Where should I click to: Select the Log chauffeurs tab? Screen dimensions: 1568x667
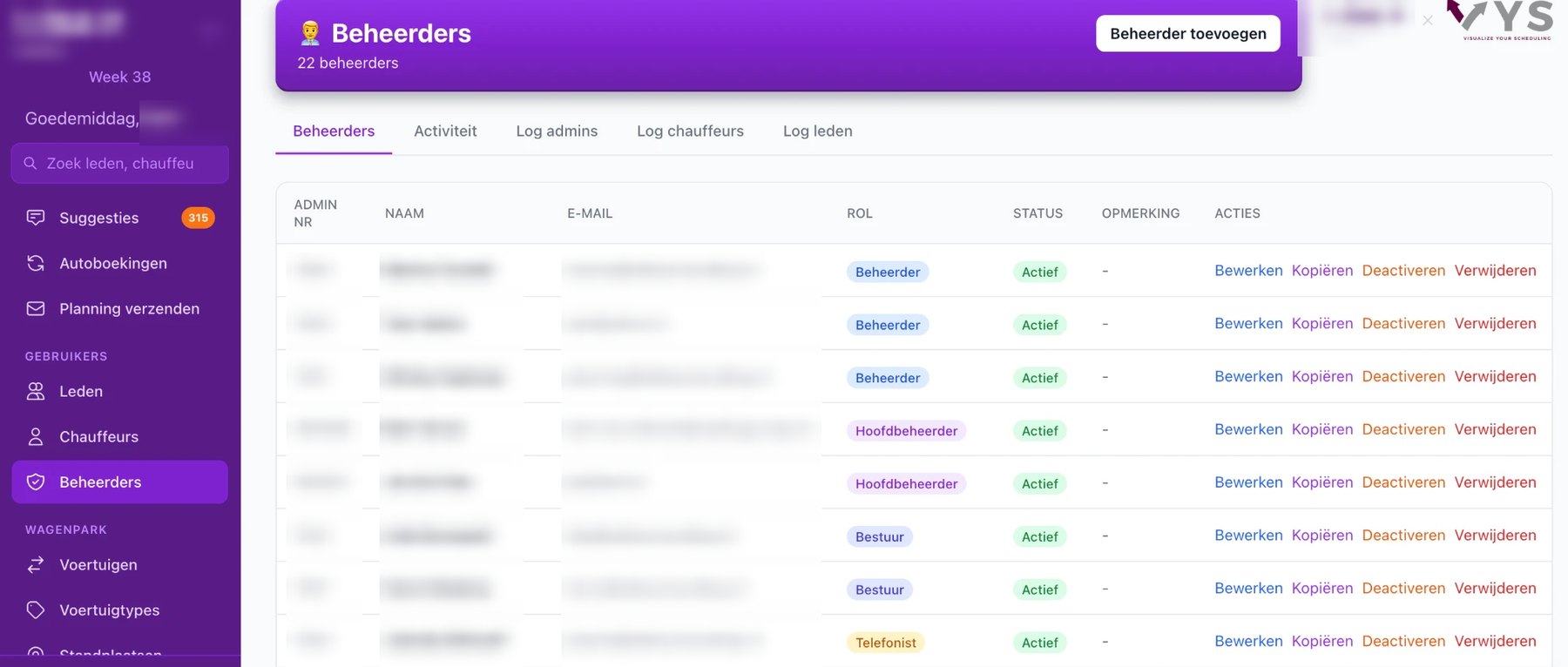[x=690, y=131]
